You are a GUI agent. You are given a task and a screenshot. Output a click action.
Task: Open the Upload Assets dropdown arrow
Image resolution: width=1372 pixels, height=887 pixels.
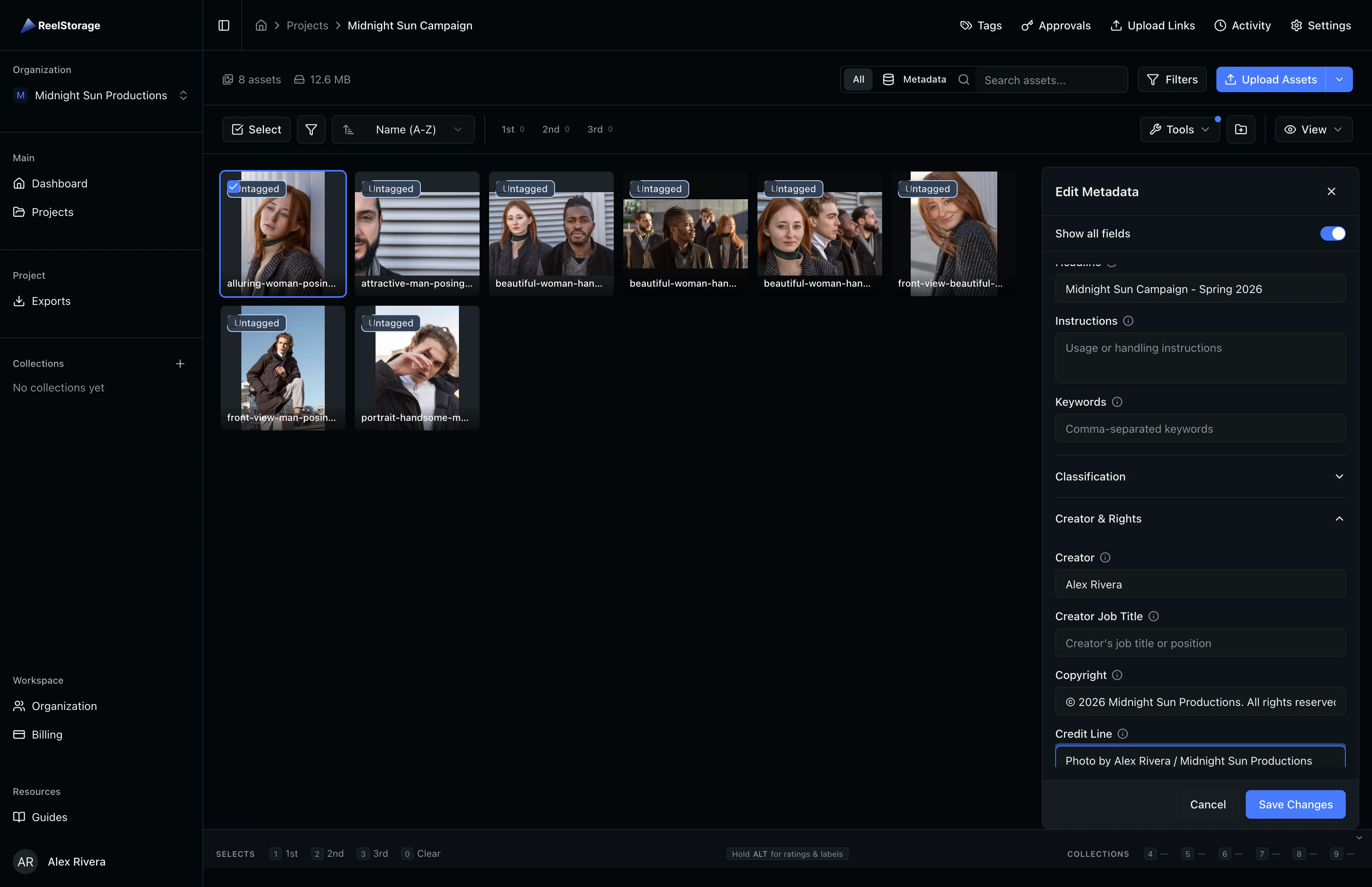click(x=1340, y=79)
